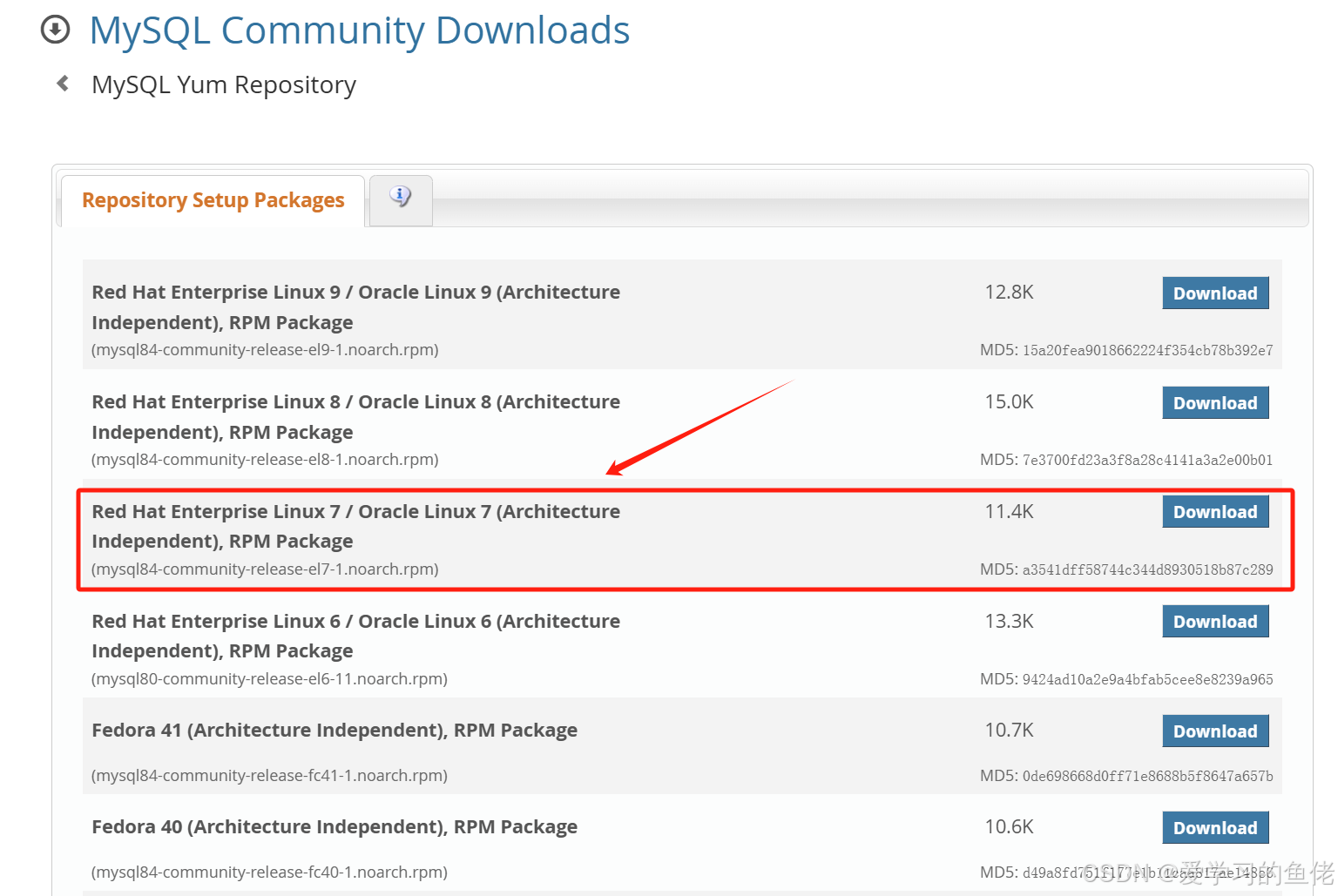The height and width of the screenshot is (896, 1338).
Task: Download the Red Hat Enterprise Linux 9 package
Action: click(1215, 293)
